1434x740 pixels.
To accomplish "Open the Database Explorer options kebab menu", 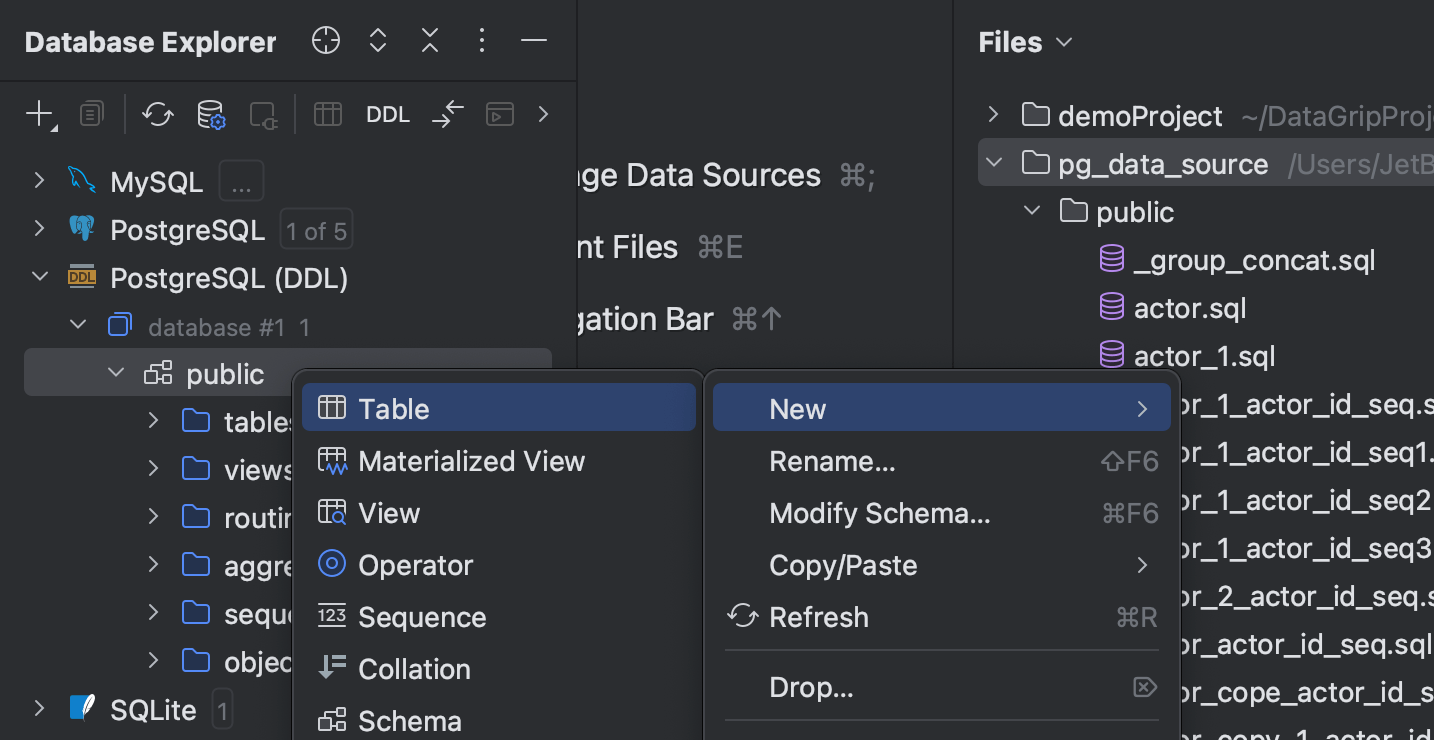I will [x=482, y=40].
